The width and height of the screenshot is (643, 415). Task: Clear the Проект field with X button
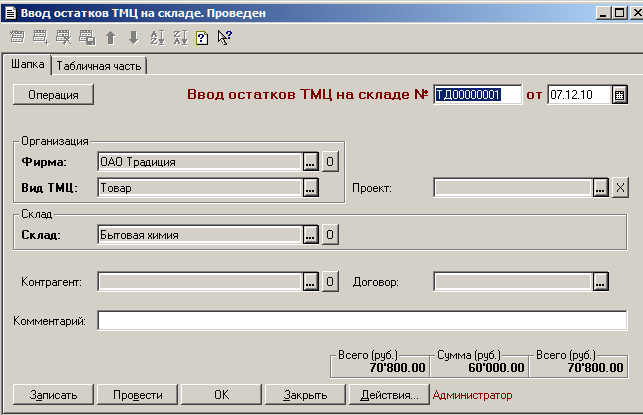pos(620,188)
